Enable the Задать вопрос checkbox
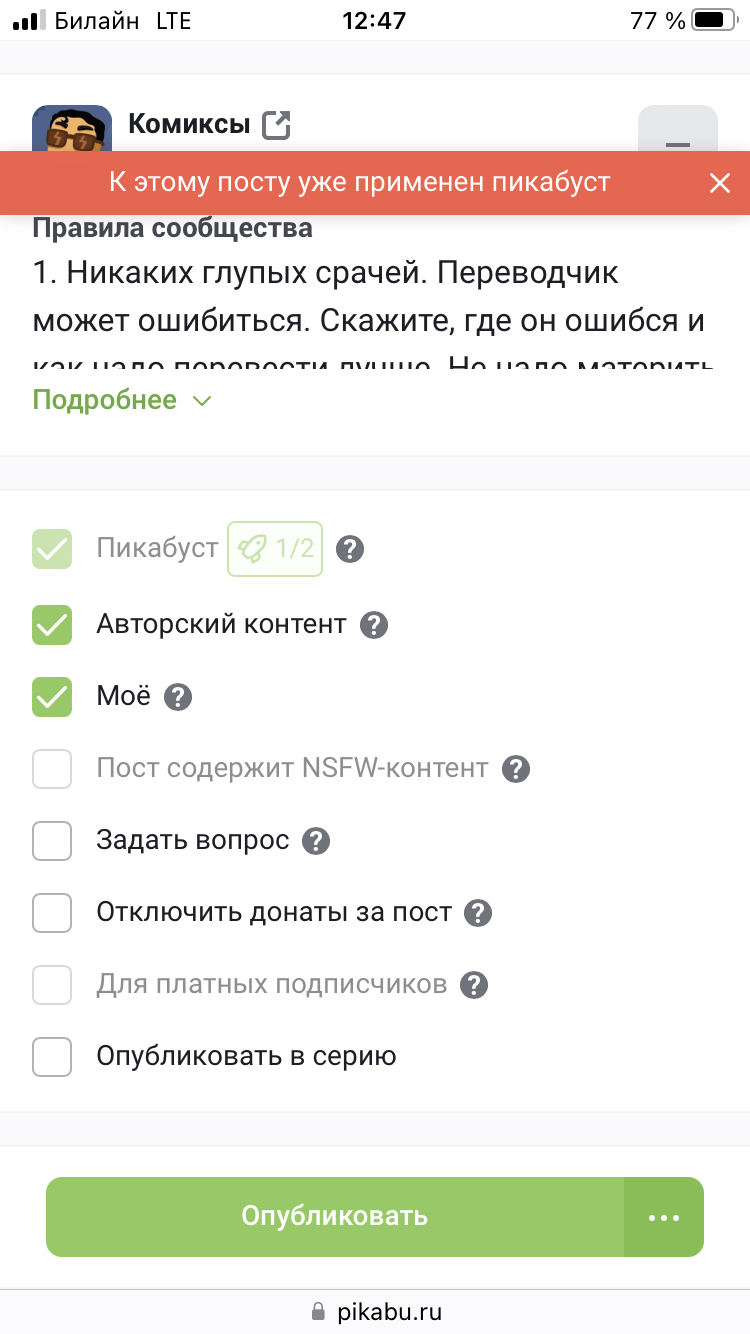This screenshot has height=1334, width=750. 52,841
